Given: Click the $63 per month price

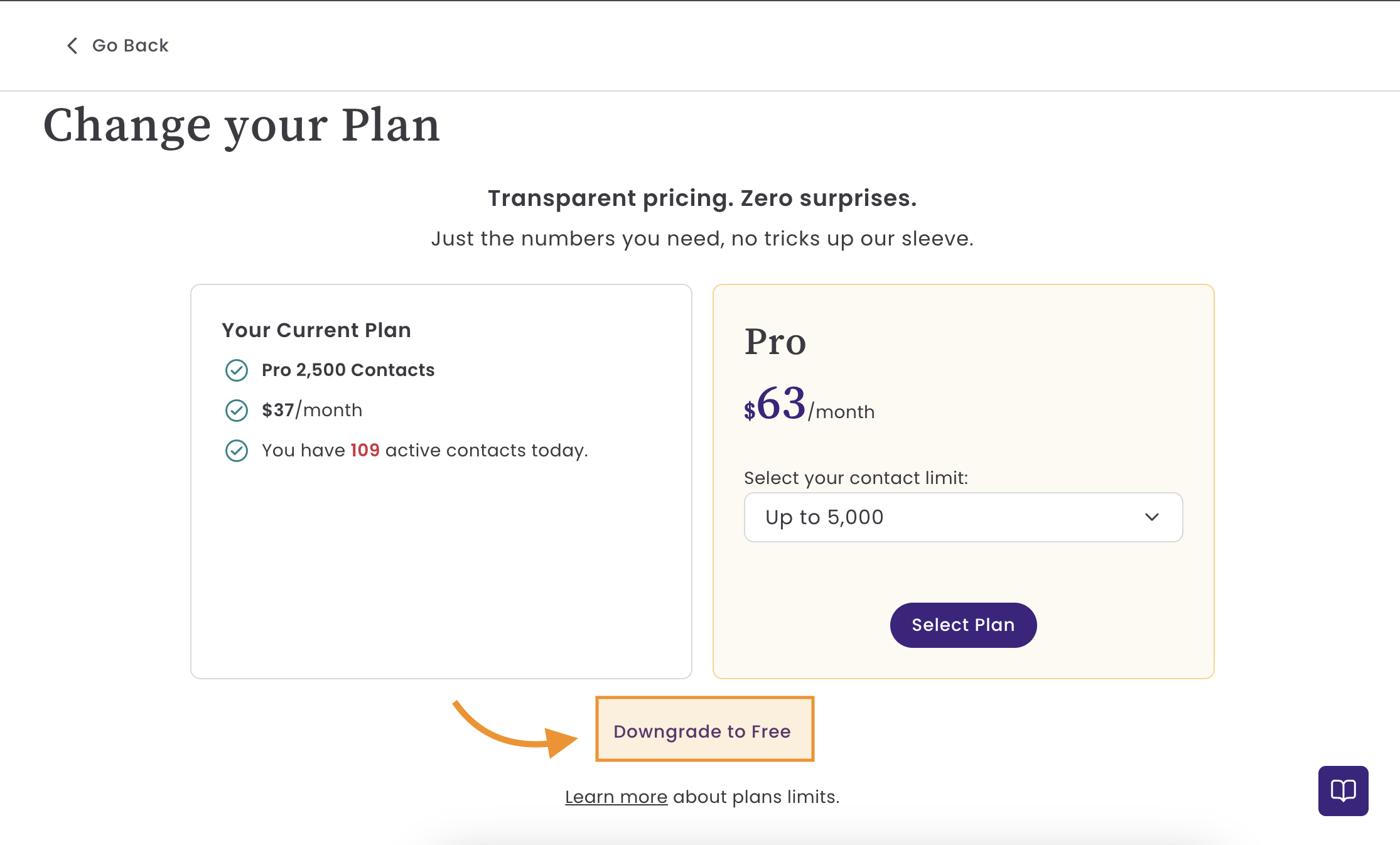Looking at the screenshot, I should click(x=809, y=405).
